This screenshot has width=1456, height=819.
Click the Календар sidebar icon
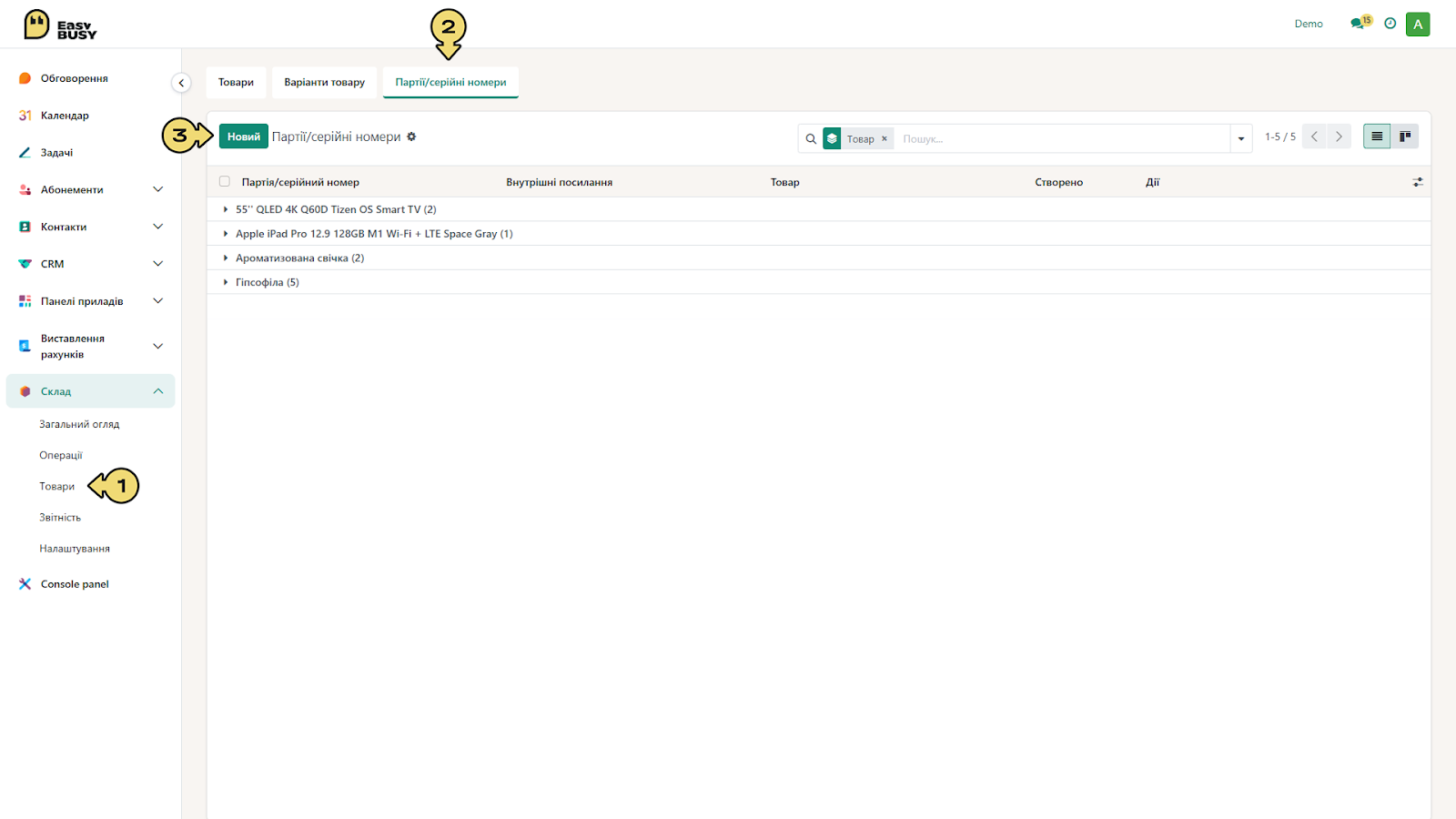point(25,116)
